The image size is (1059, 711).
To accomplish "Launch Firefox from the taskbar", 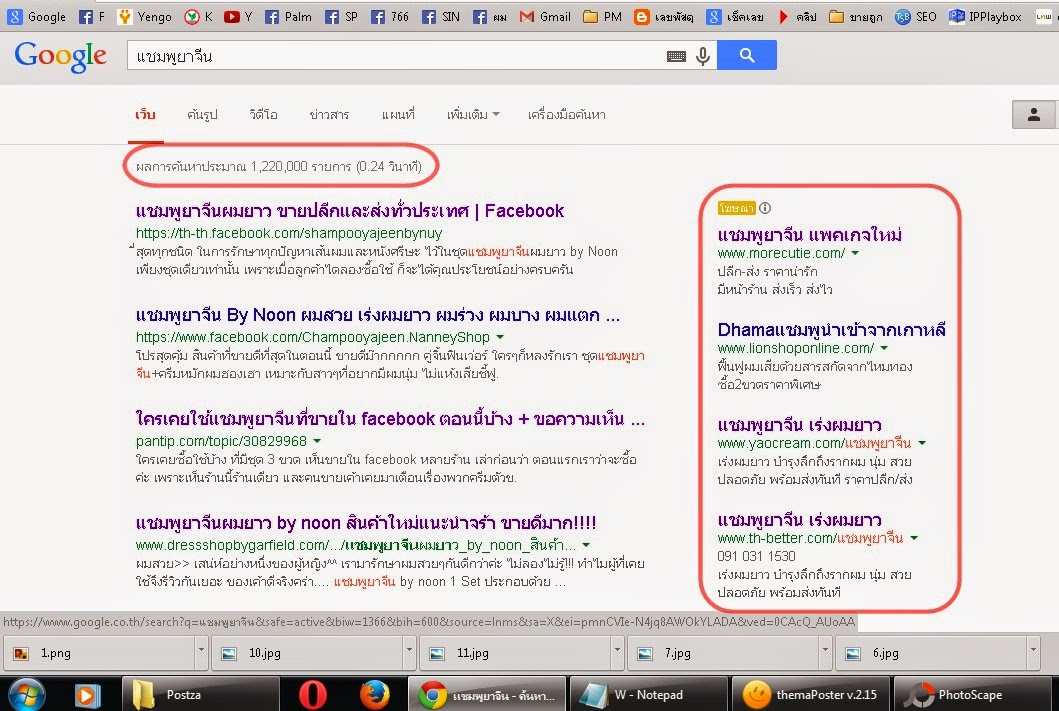I will pyautogui.click(x=374, y=695).
